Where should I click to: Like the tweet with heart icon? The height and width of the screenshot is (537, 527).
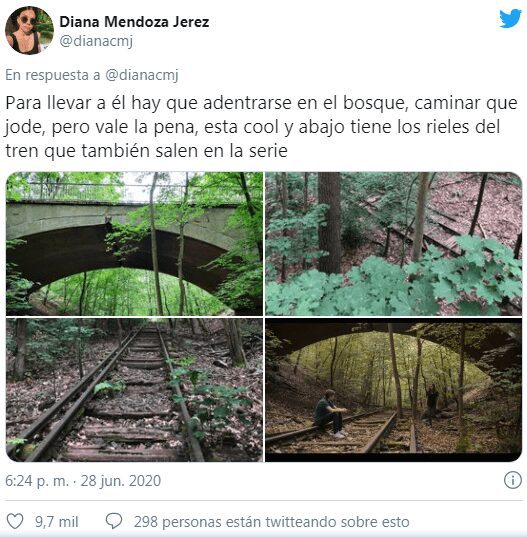tap(15, 522)
